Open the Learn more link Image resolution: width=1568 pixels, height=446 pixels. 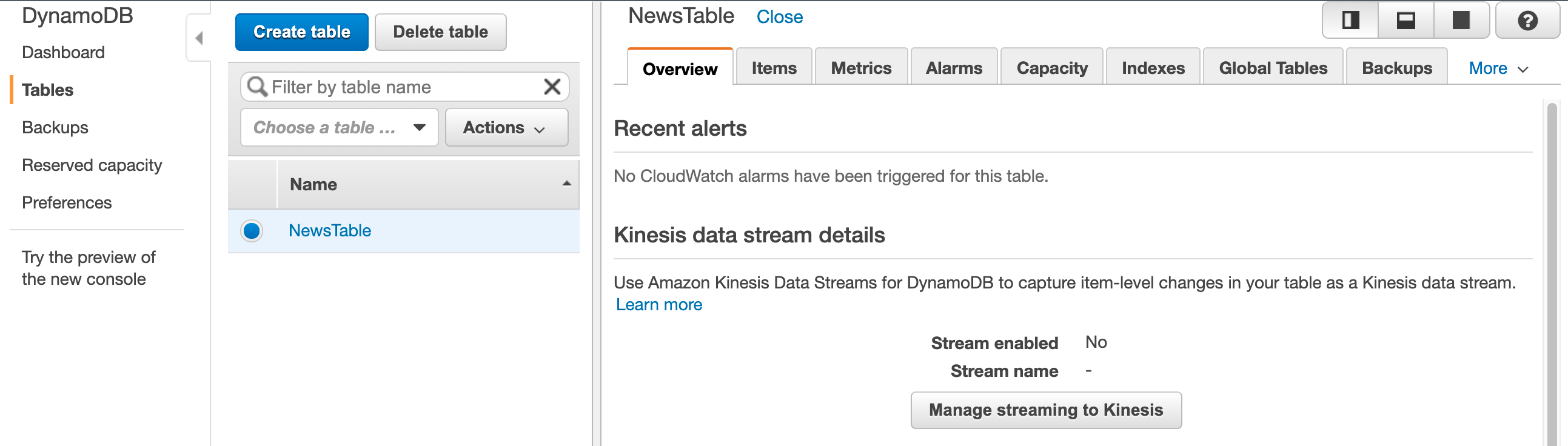(658, 305)
